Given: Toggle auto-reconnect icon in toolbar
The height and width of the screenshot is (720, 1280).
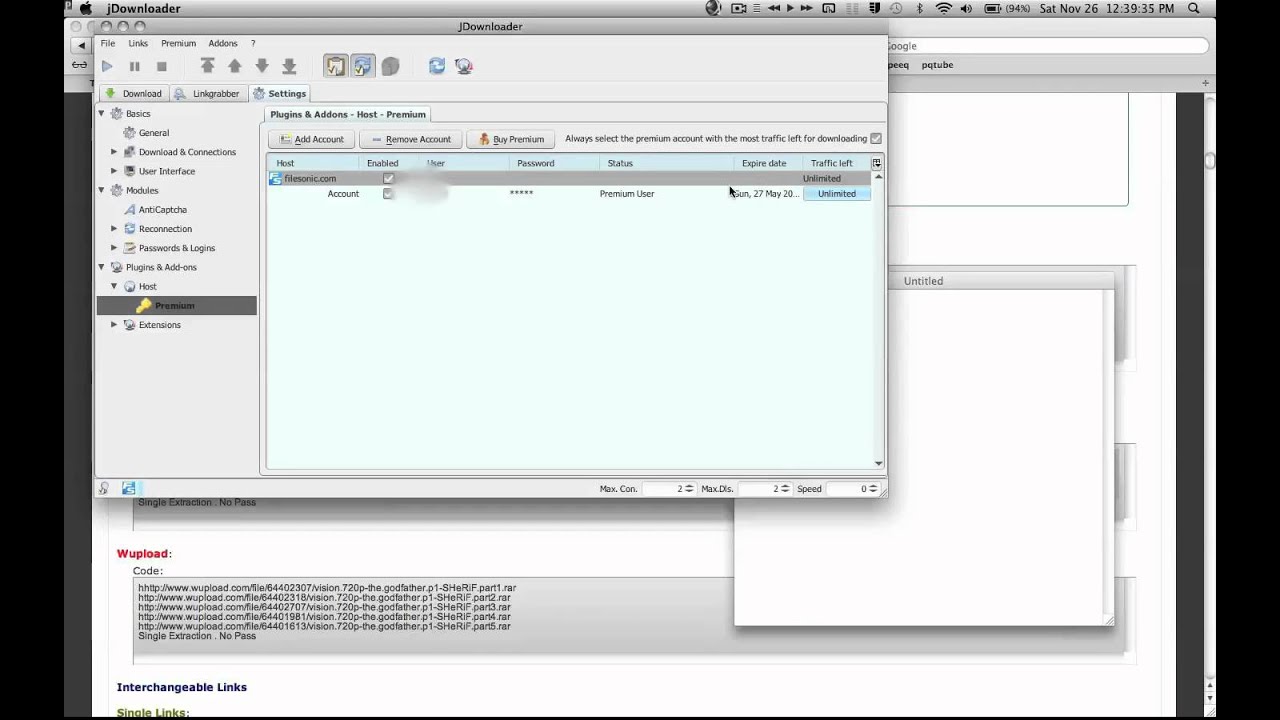Looking at the screenshot, I should 362,66.
